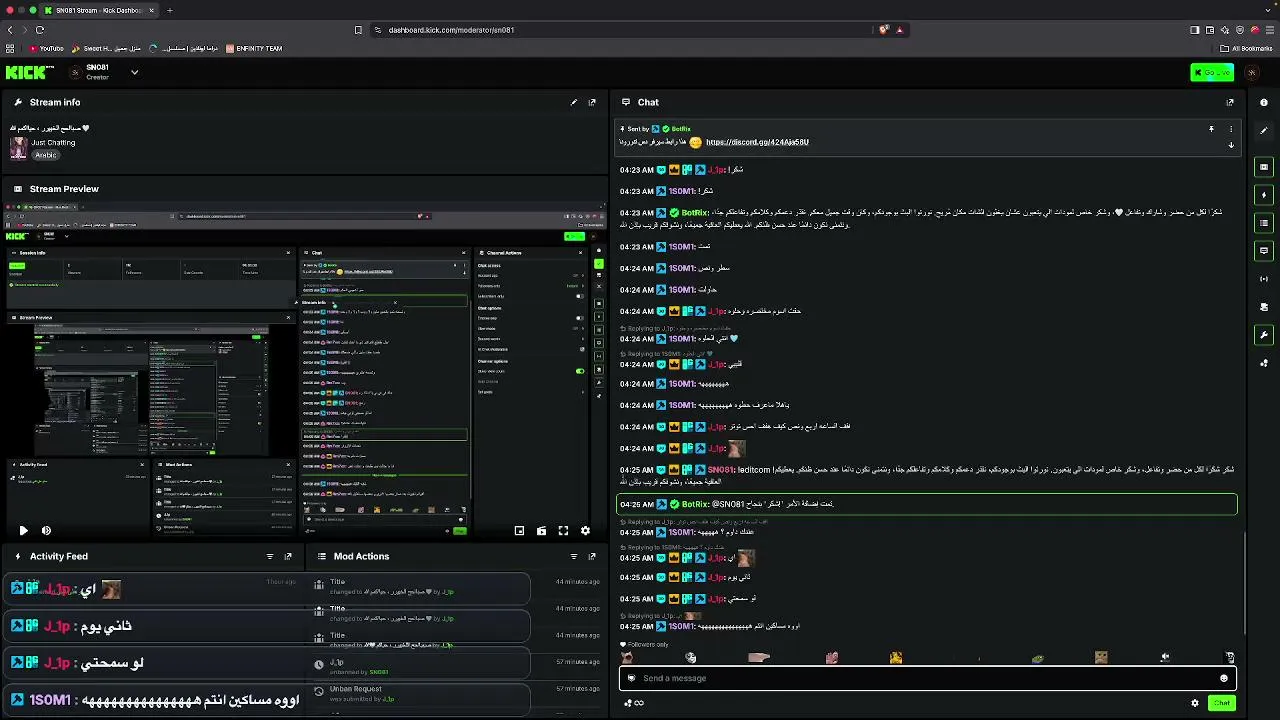Pop out the Activity Feed panel
The height and width of the screenshot is (720, 1280).
[288, 556]
